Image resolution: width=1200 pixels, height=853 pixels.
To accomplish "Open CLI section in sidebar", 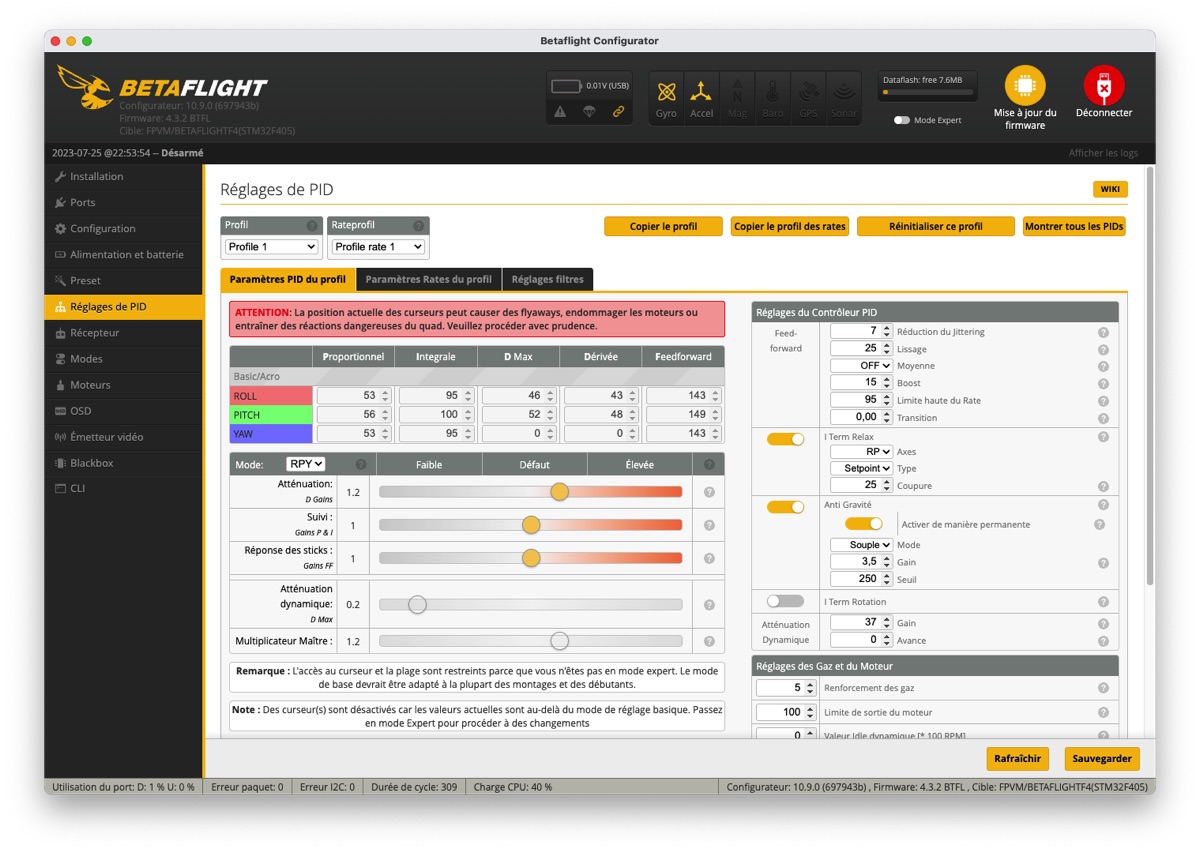I will pyautogui.click(x=123, y=489).
